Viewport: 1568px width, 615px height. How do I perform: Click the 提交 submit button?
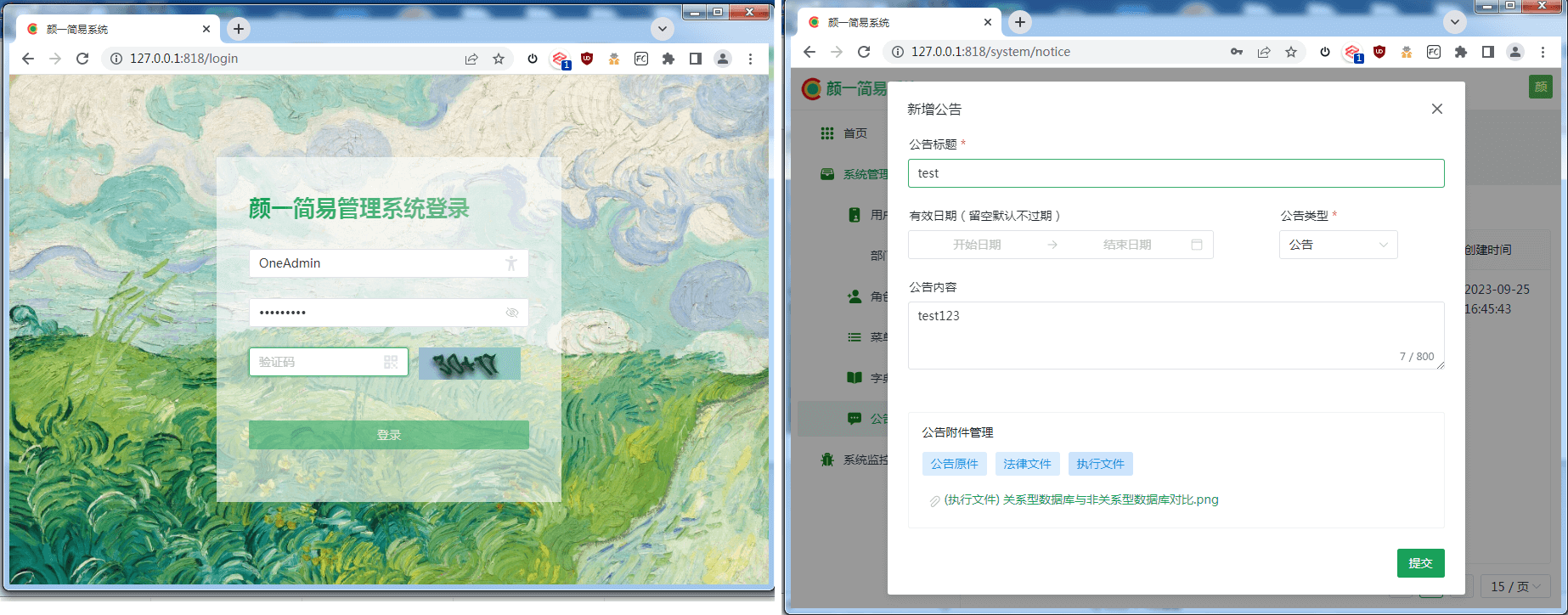1421,563
